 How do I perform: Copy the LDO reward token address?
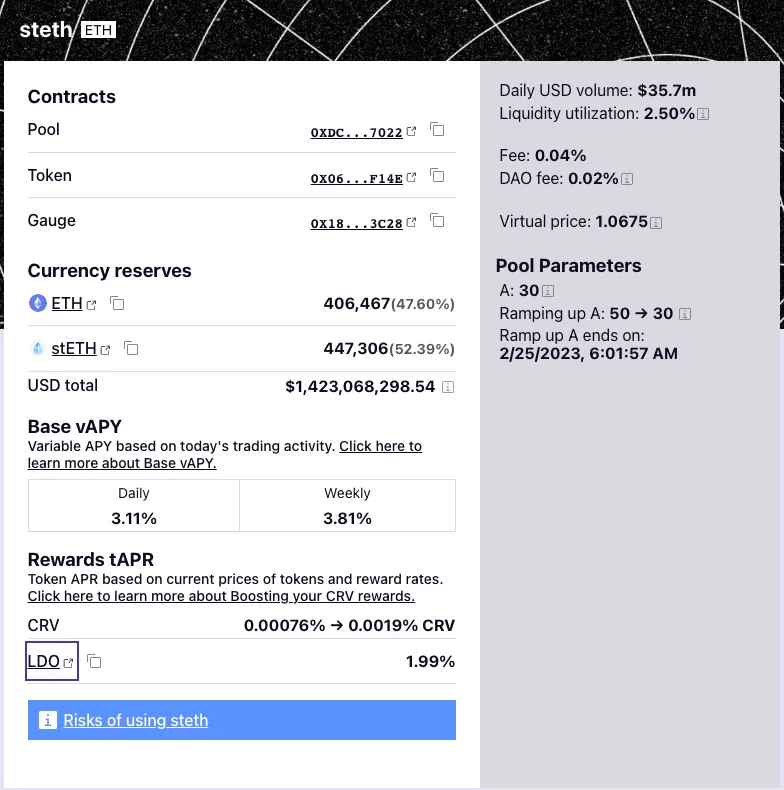coord(94,661)
